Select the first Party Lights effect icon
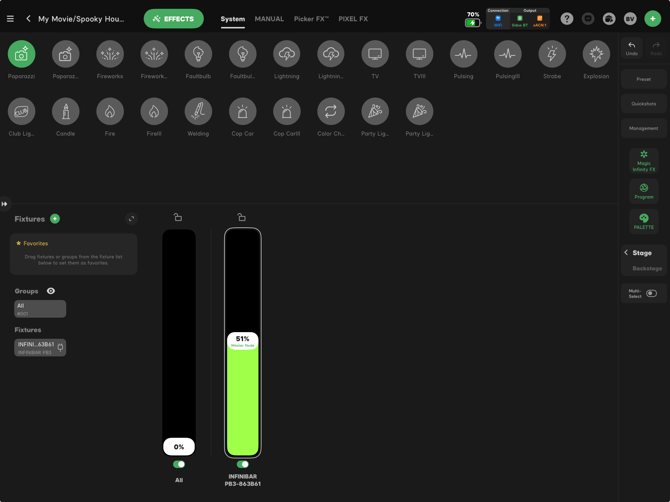 pos(375,112)
